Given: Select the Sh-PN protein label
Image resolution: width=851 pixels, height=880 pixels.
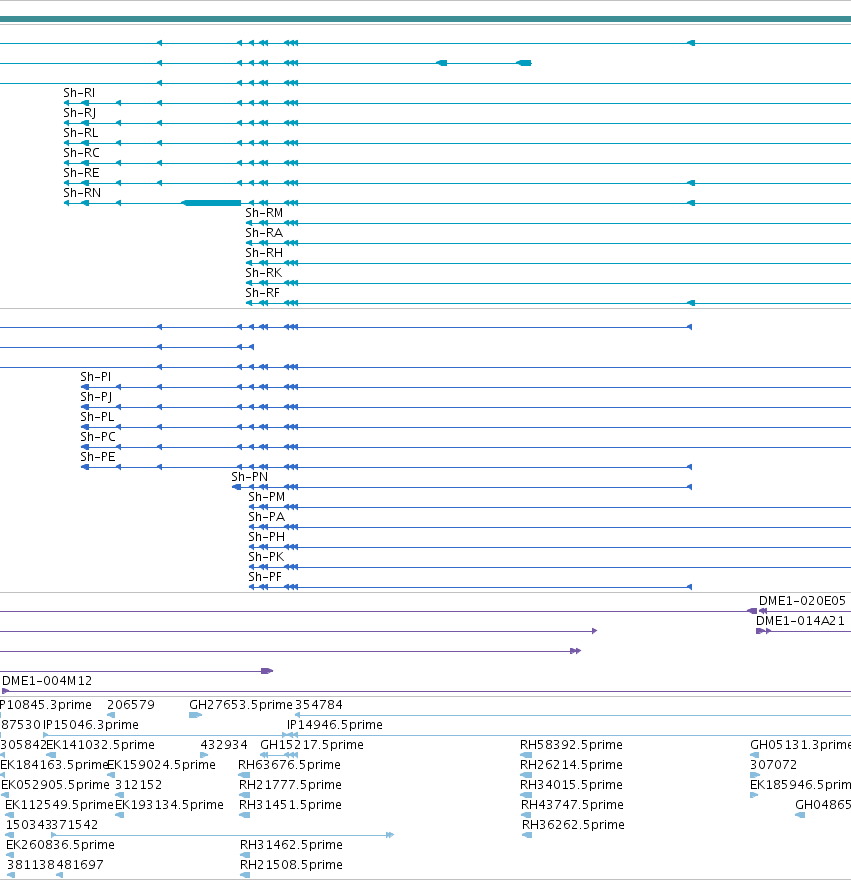Looking at the screenshot, I should tap(249, 477).
